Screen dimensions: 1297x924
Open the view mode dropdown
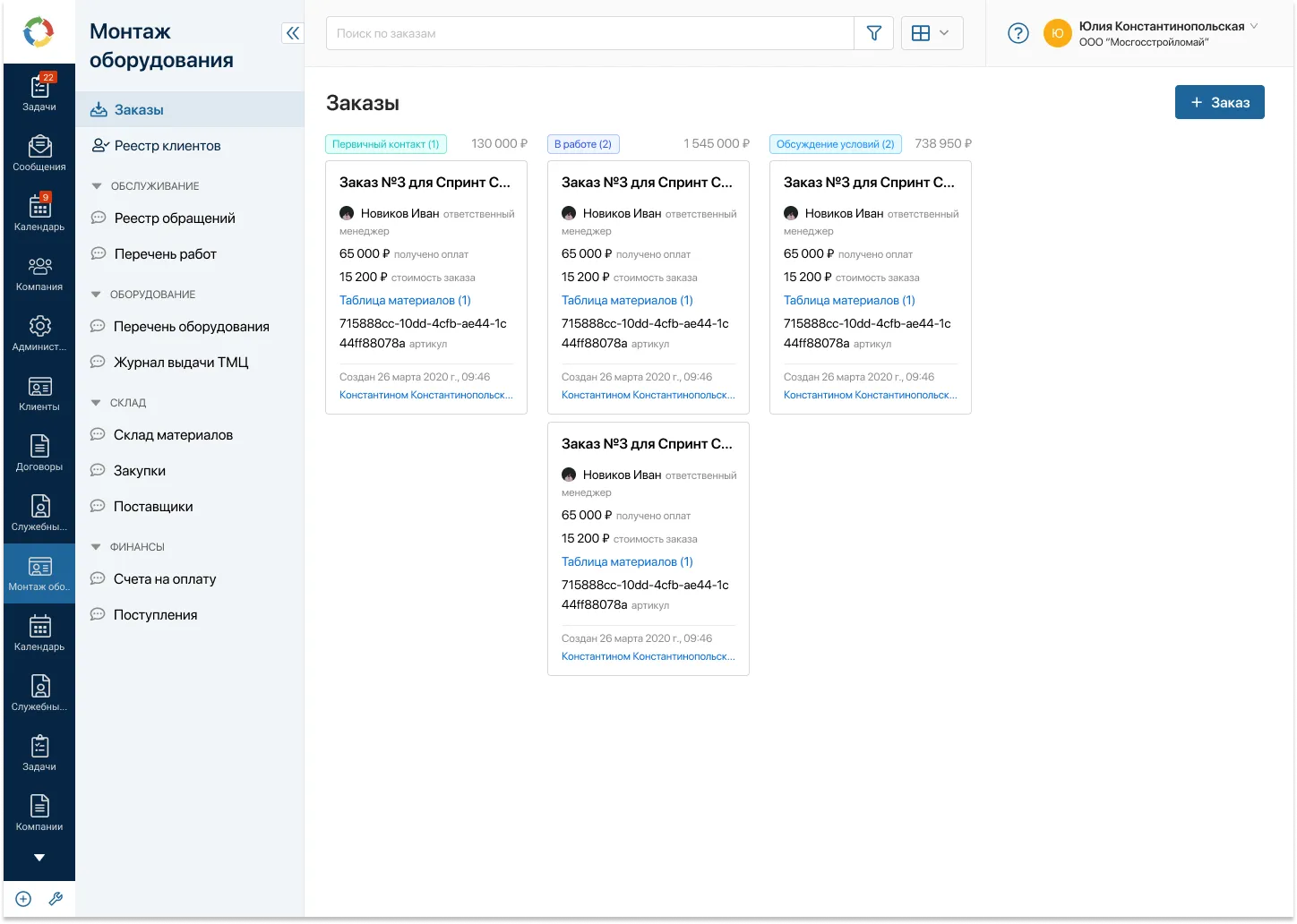pos(932,33)
